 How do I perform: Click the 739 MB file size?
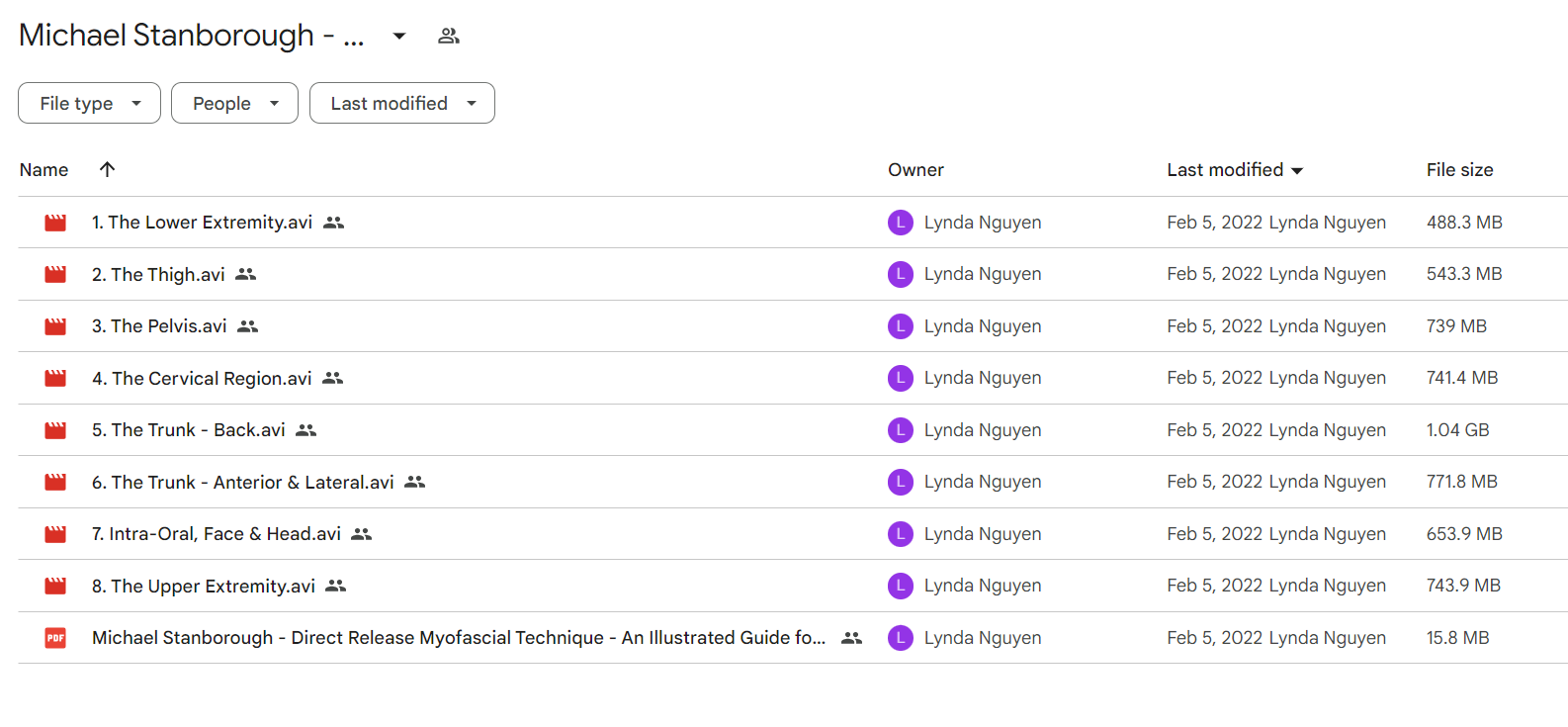[x=1456, y=326]
